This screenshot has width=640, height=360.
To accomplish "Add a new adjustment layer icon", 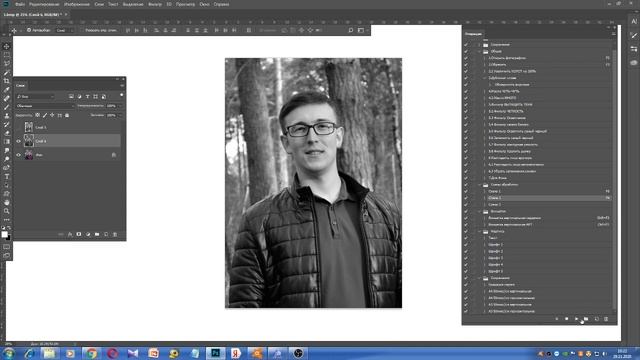I will [x=88, y=234].
